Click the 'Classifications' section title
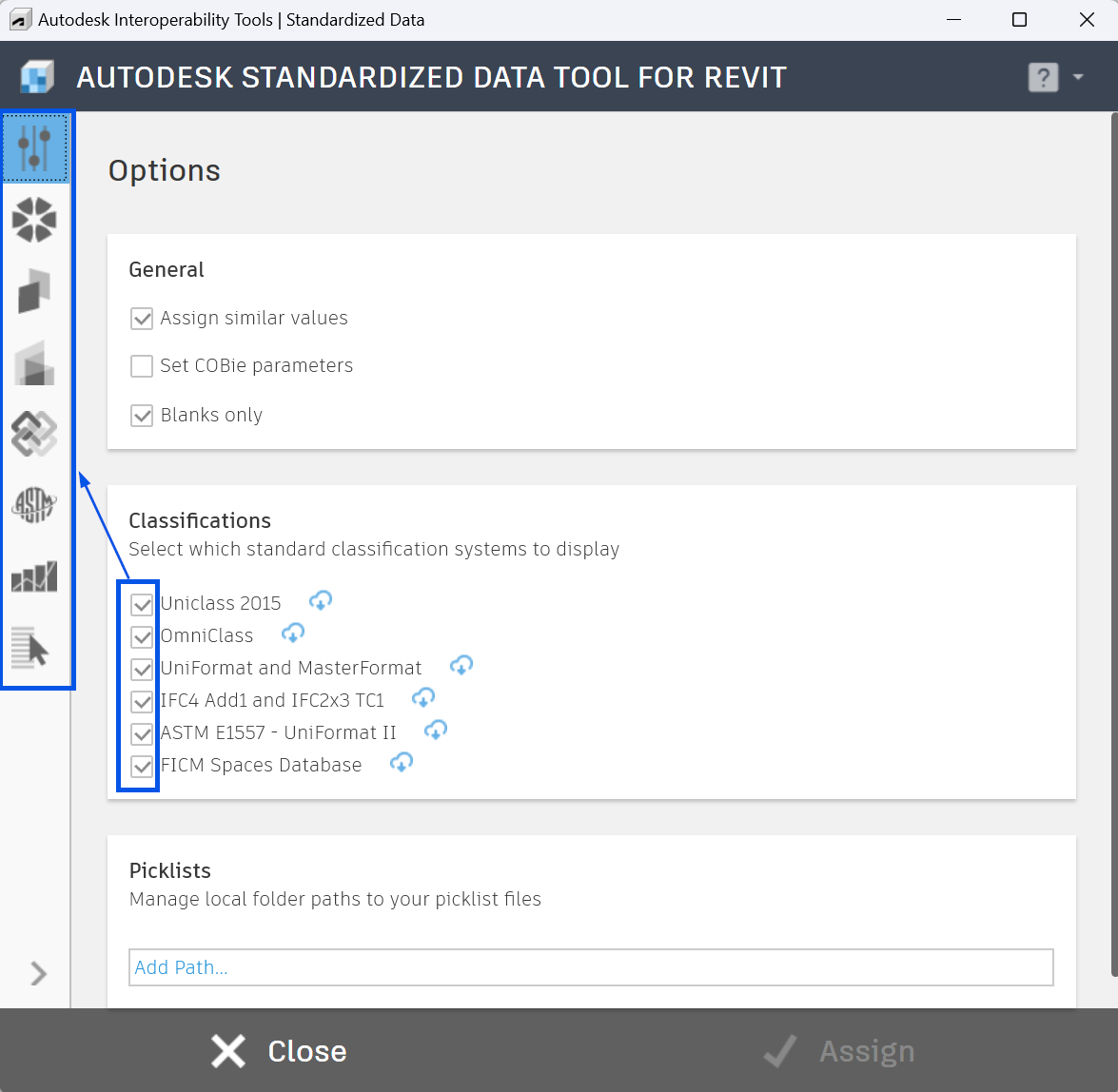1118x1092 pixels. 200,520
